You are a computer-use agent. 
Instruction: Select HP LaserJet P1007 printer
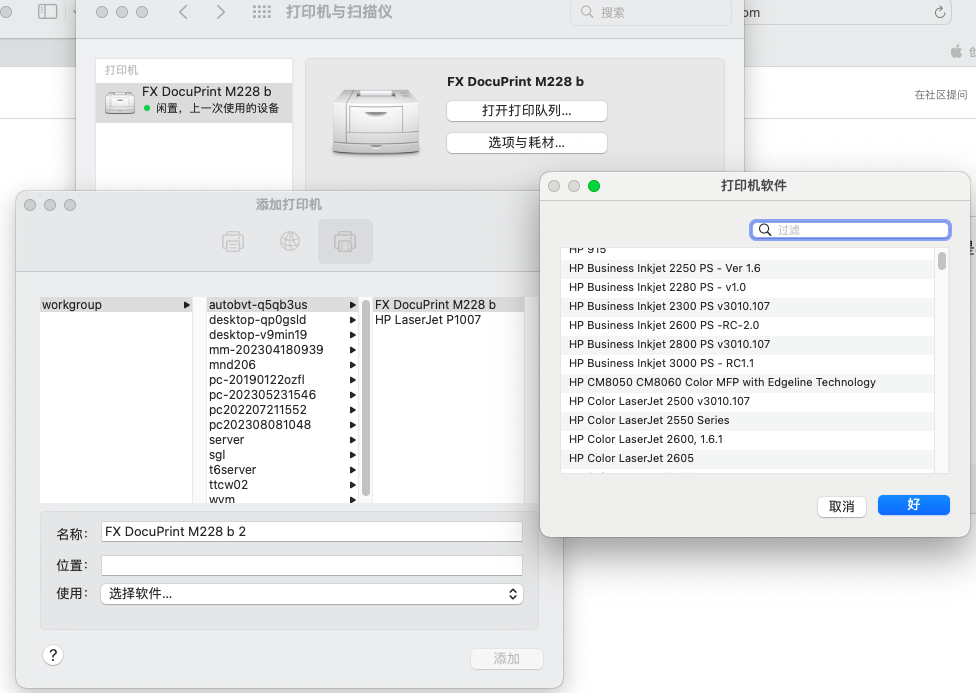(428, 320)
